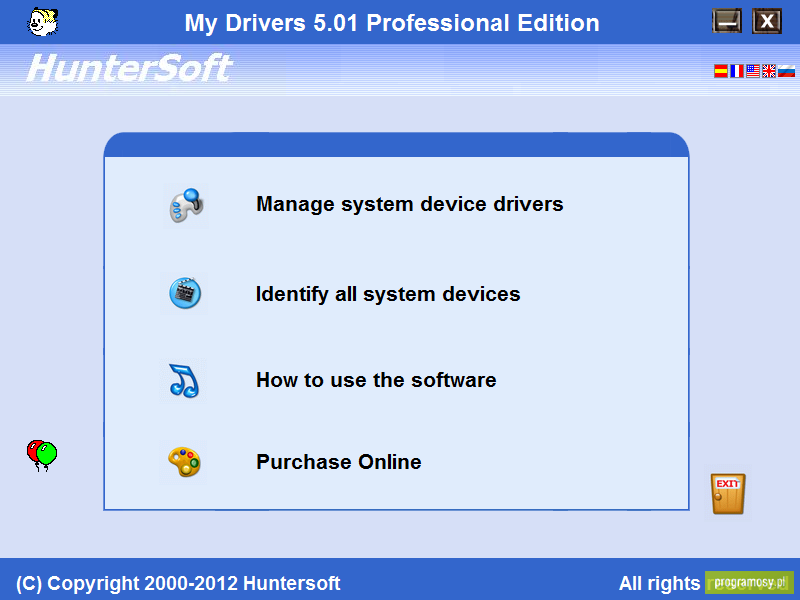Click the HunterSoft logo banner
800x600 pixels.
pos(129,68)
